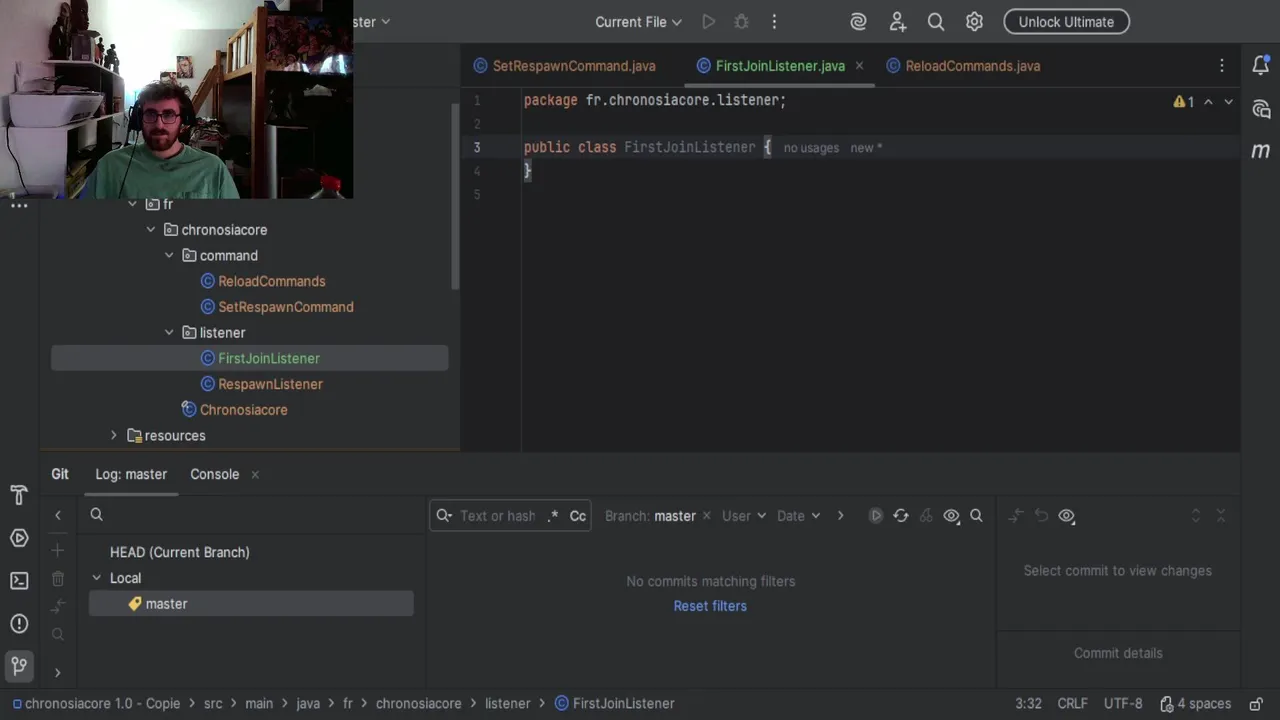Click the project tree vertical scrollbar
1280x720 pixels.
click(455, 196)
